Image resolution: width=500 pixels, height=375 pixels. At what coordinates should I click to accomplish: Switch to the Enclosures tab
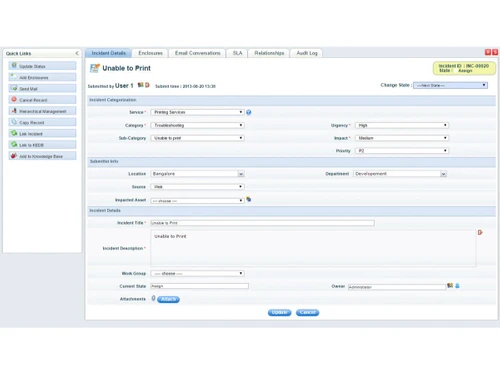click(150, 53)
